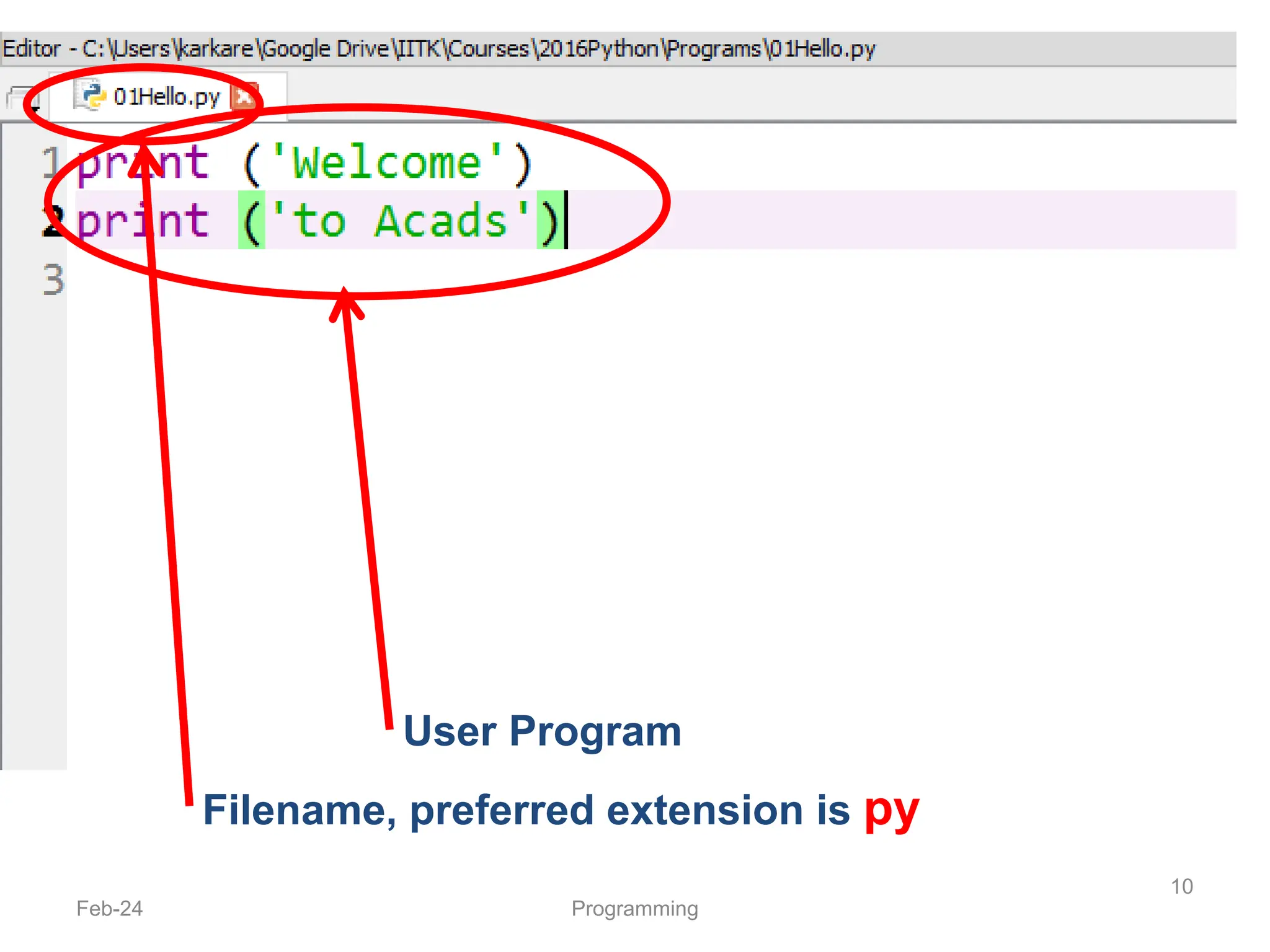Click the 'to Acads' string literal
The width and height of the screenshot is (1270, 952).
pos(400,221)
